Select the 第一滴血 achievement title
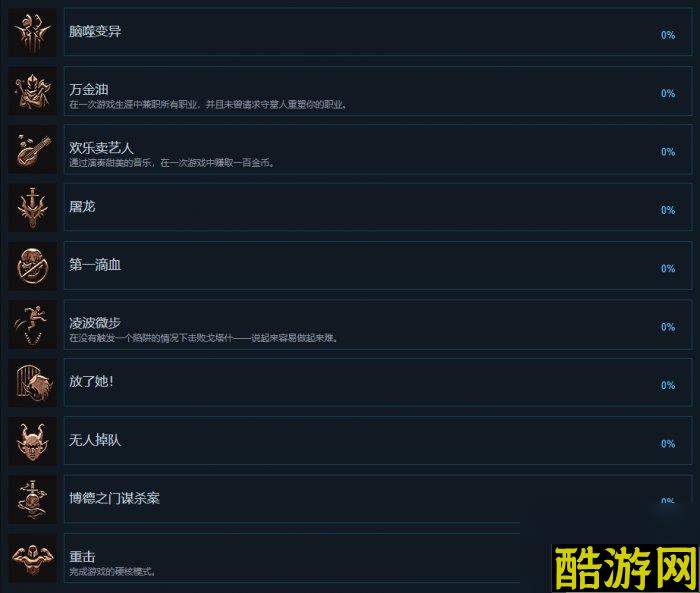This screenshot has width=700, height=593. 95,265
